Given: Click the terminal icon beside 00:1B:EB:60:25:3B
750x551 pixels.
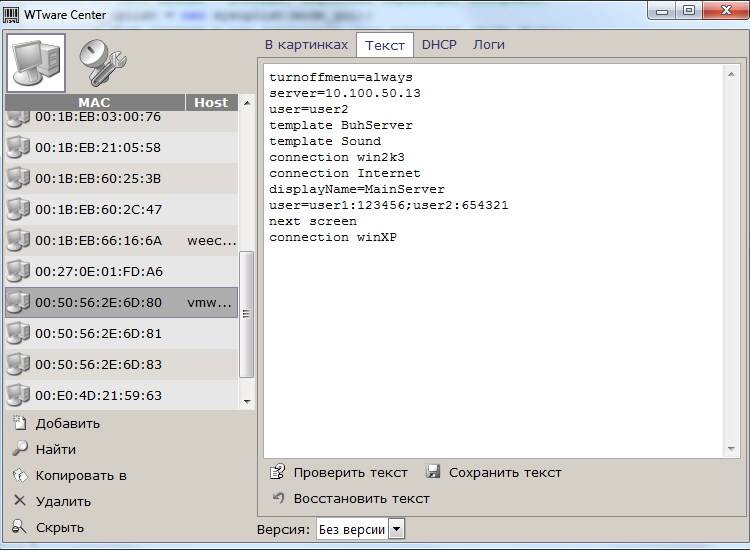Looking at the screenshot, I should pyautogui.click(x=18, y=178).
